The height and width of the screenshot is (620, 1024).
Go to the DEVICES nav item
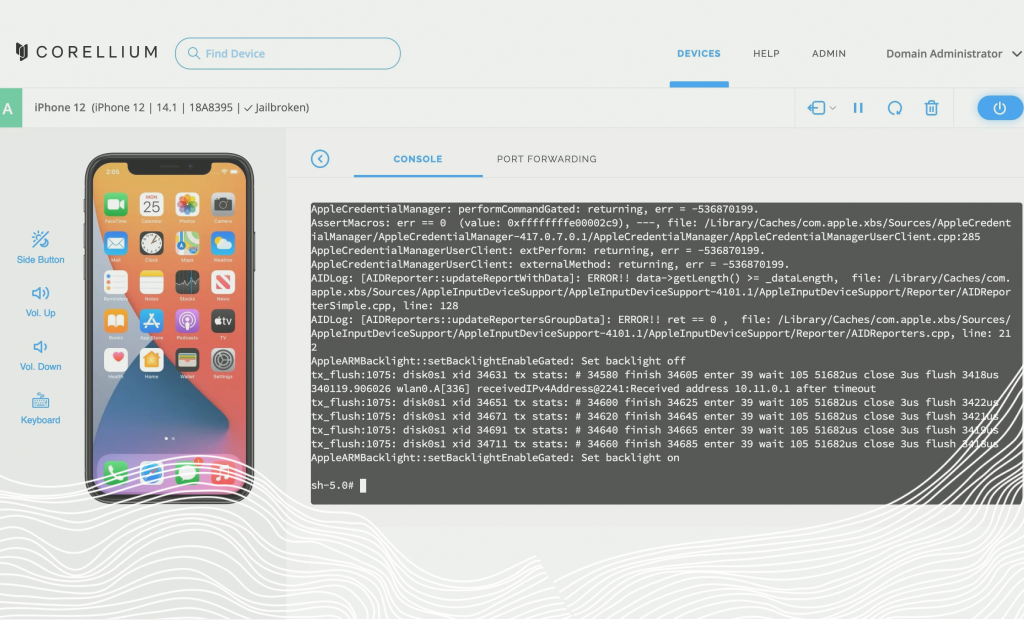coord(699,54)
